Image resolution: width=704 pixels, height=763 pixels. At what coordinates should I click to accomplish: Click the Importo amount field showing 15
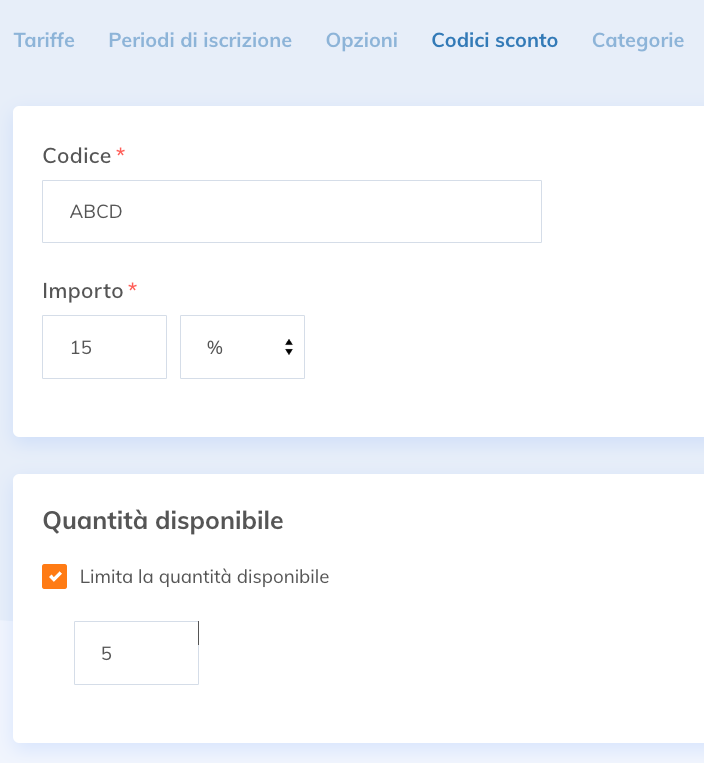click(105, 347)
